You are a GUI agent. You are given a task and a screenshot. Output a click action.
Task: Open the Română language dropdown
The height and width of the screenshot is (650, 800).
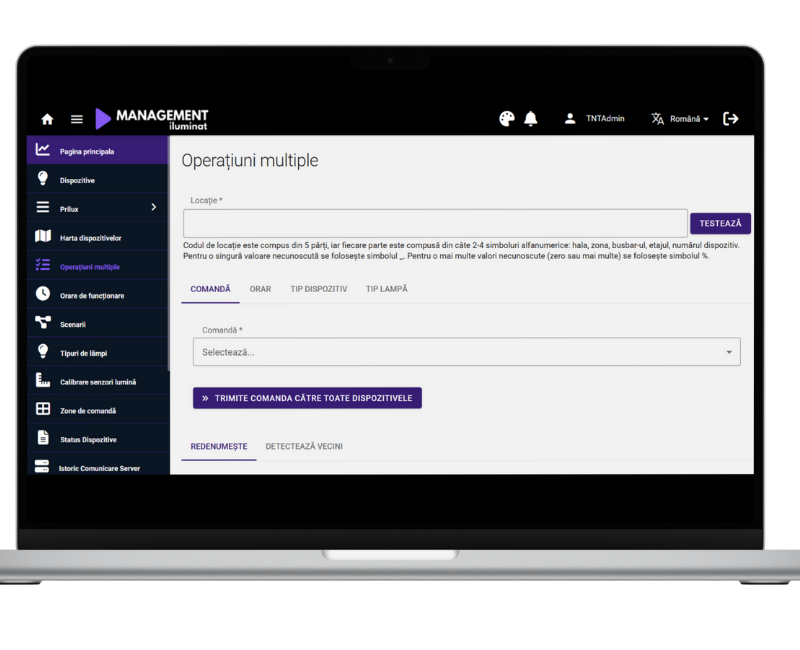(x=680, y=119)
